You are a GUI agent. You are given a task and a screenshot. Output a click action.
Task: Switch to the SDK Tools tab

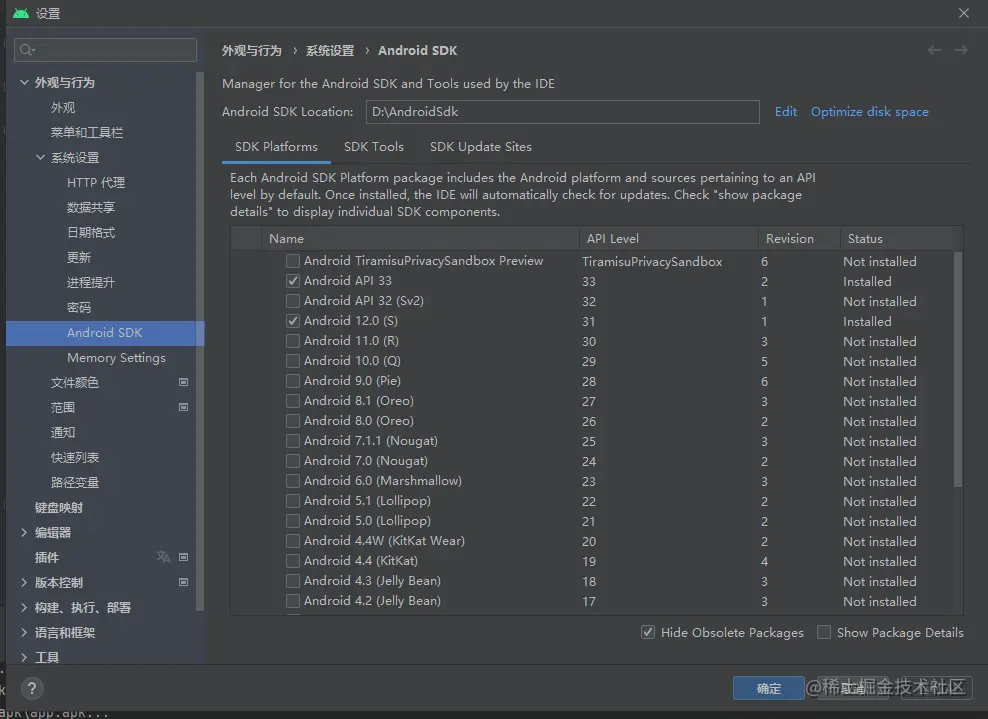[x=374, y=147]
